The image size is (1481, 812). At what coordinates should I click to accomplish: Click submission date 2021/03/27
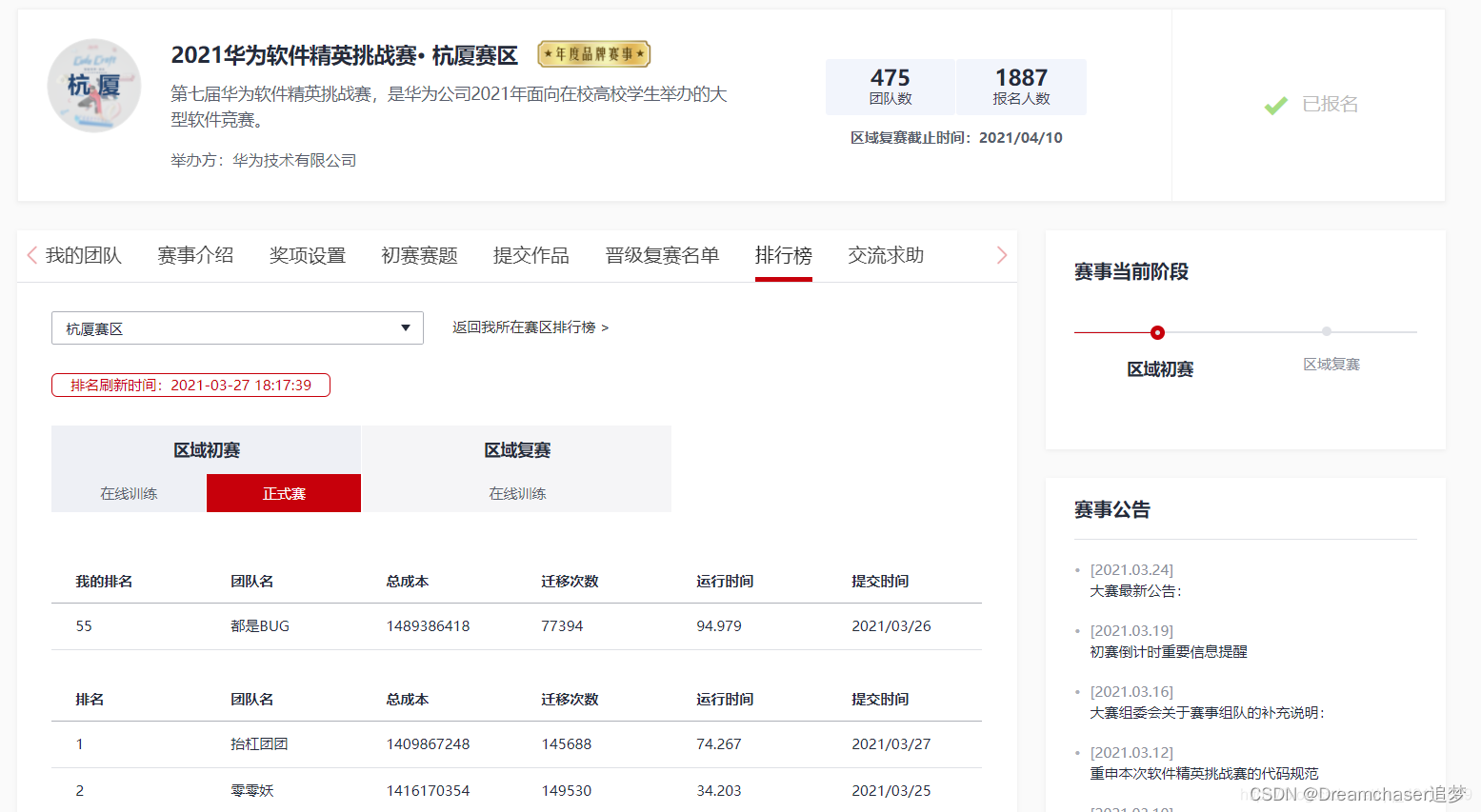[891, 744]
